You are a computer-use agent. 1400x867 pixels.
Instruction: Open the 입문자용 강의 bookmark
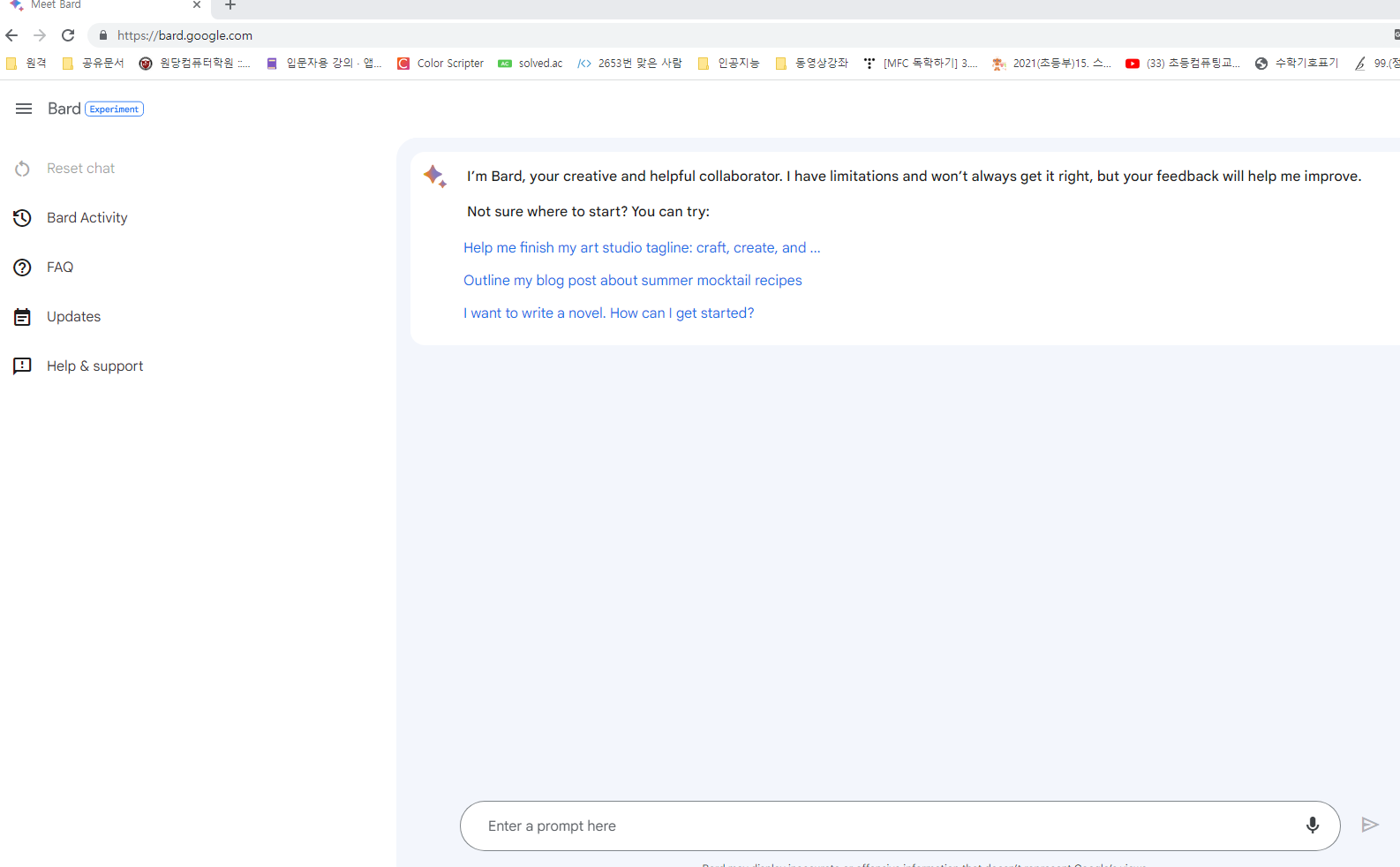pyautogui.click(x=324, y=64)
